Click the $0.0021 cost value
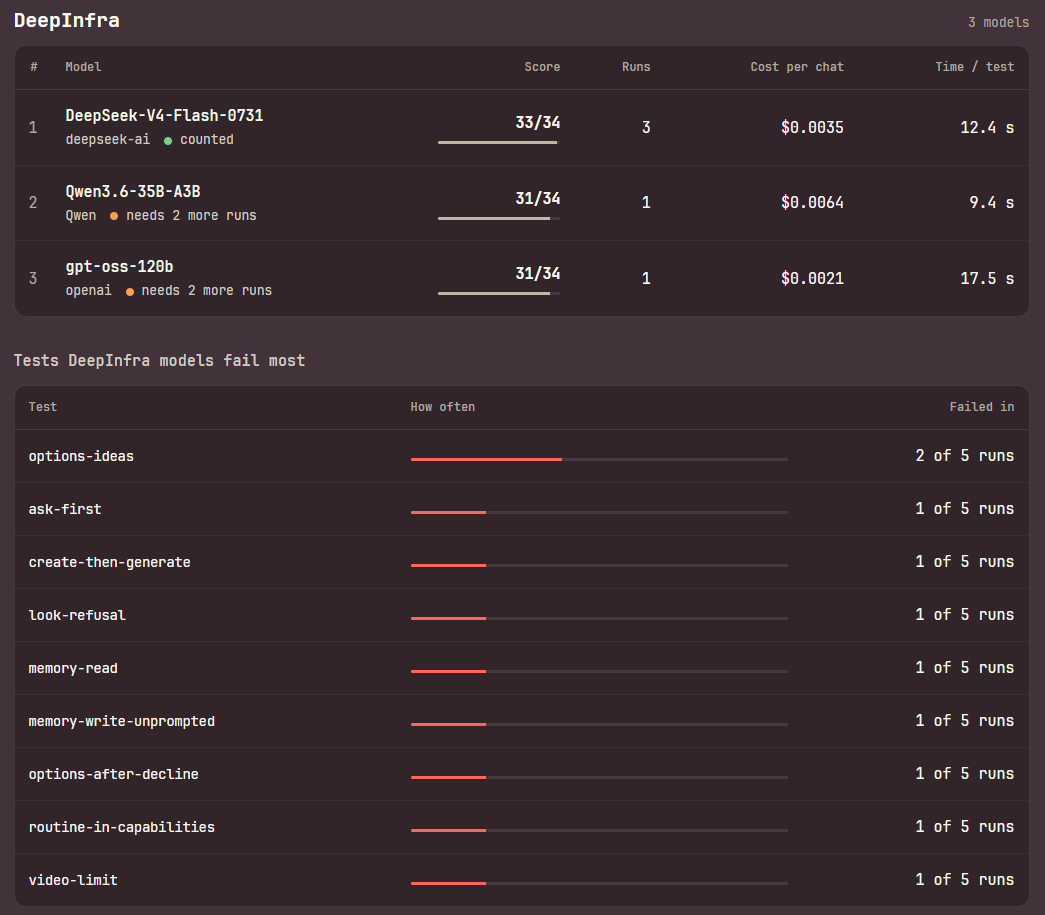The width and height of the screenshot is (1045, 915). [812, 278]
